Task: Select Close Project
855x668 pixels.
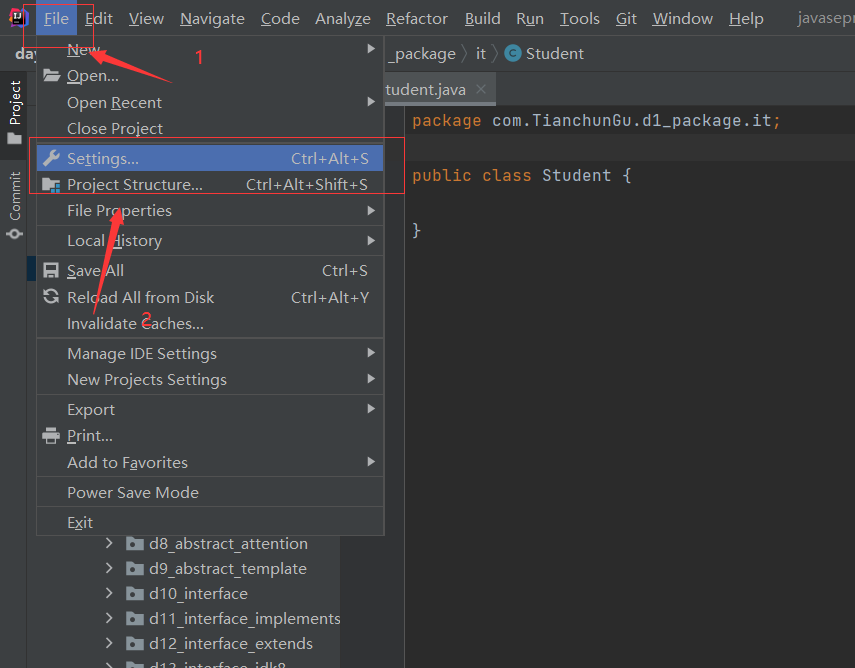Action: coord(210,129)
